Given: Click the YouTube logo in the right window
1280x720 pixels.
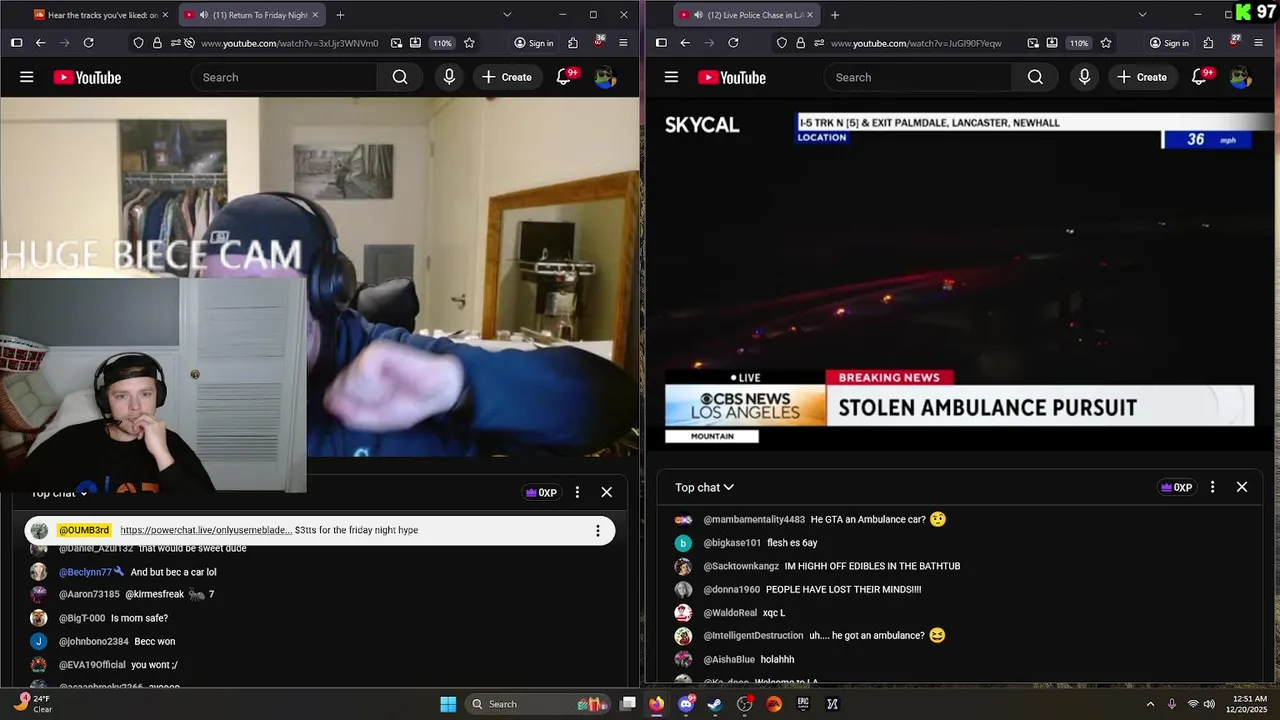Looking at the screenshot, I should click(731, 77).
